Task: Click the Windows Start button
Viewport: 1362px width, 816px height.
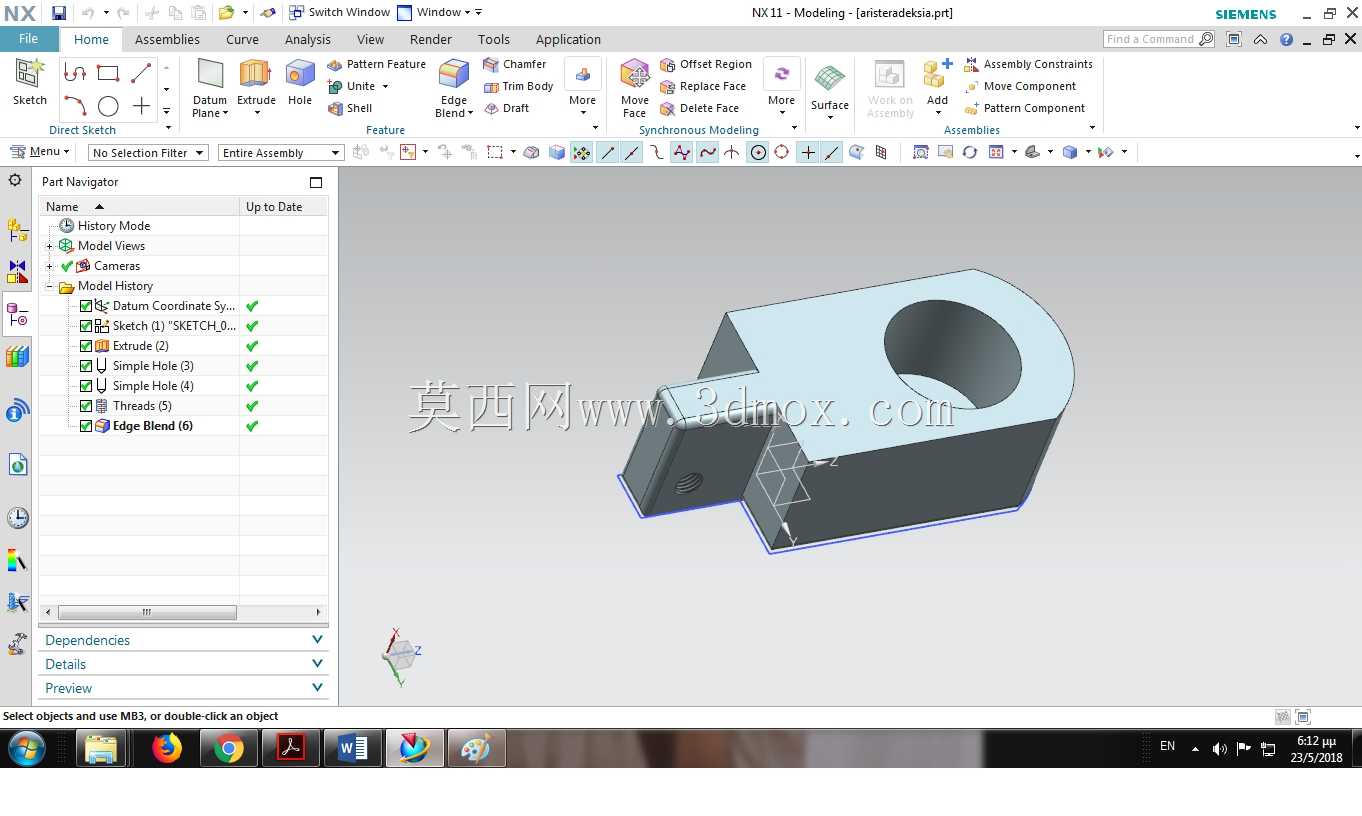Action: pyautogui.click(x=26, y=748)
